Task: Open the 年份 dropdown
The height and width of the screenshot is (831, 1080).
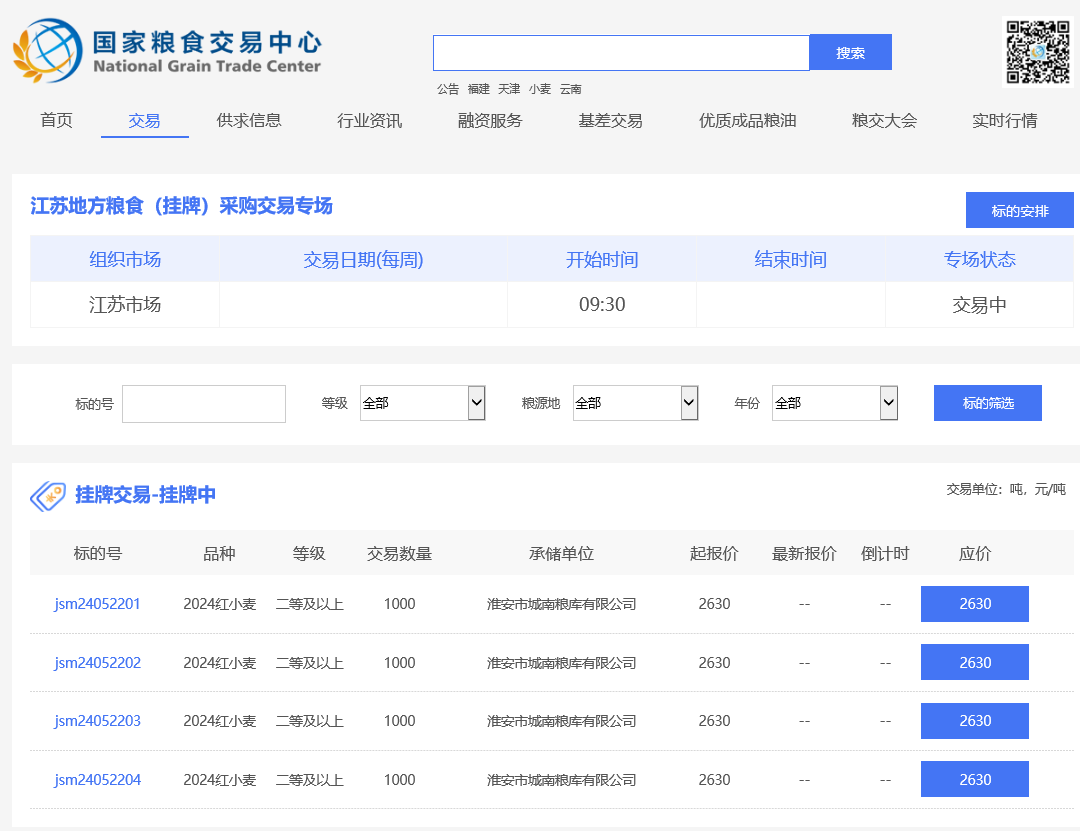Action: click(x=834, y=403)
